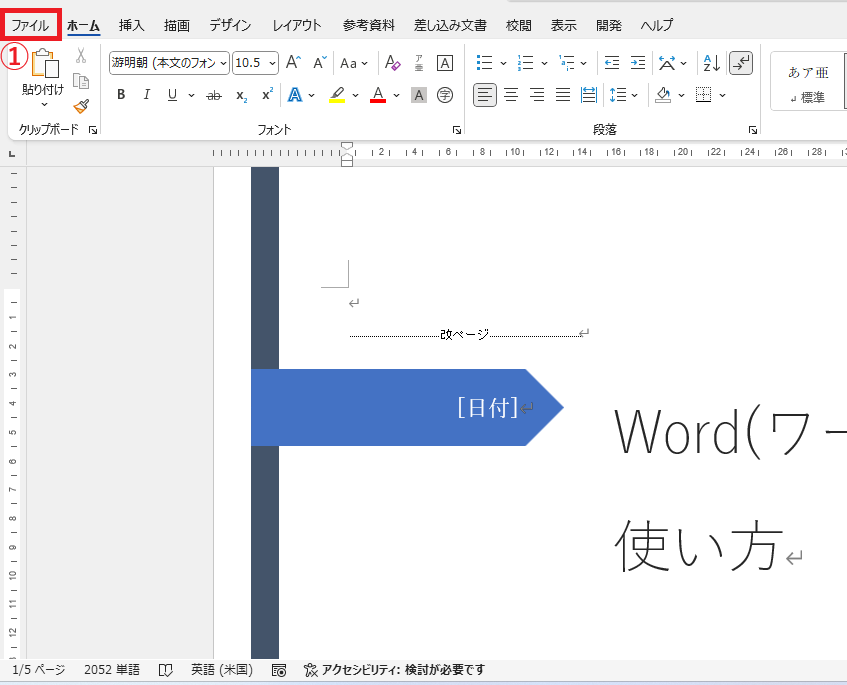Screen dimensions: 847x685
Task: Toggle bold formatting
Action: click(121, 95)
